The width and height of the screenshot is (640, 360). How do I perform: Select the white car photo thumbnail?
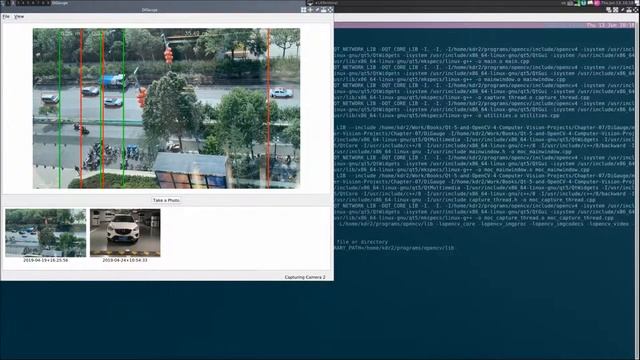[x=125, y=233]
